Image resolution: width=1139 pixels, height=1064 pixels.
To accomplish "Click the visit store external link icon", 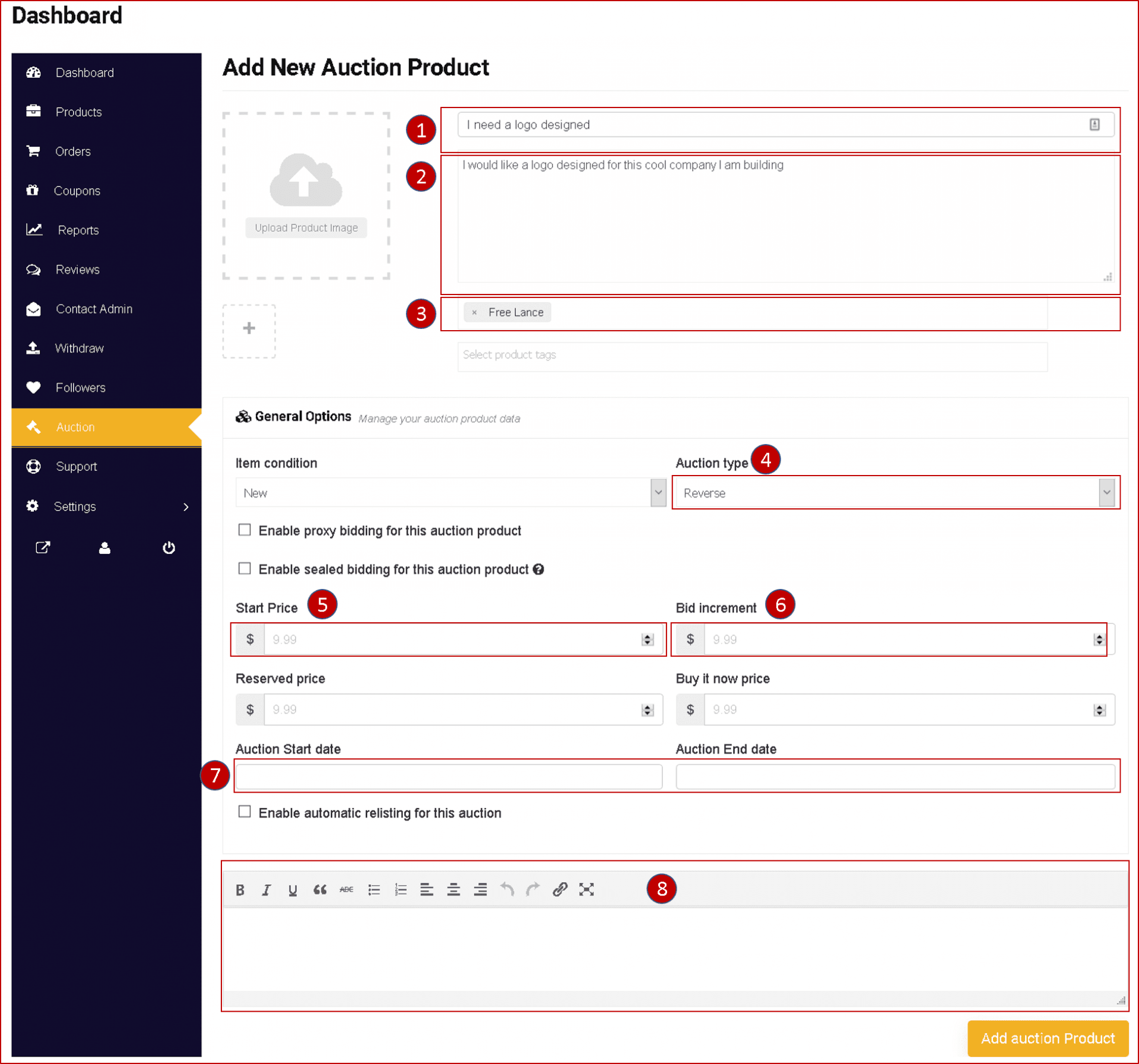I will [x=43, y=547].
